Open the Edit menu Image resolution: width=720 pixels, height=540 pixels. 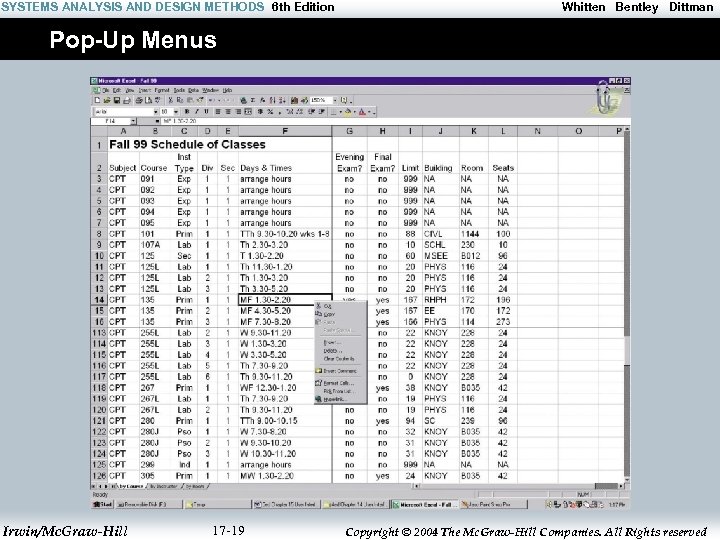click(x=117, y=90)
